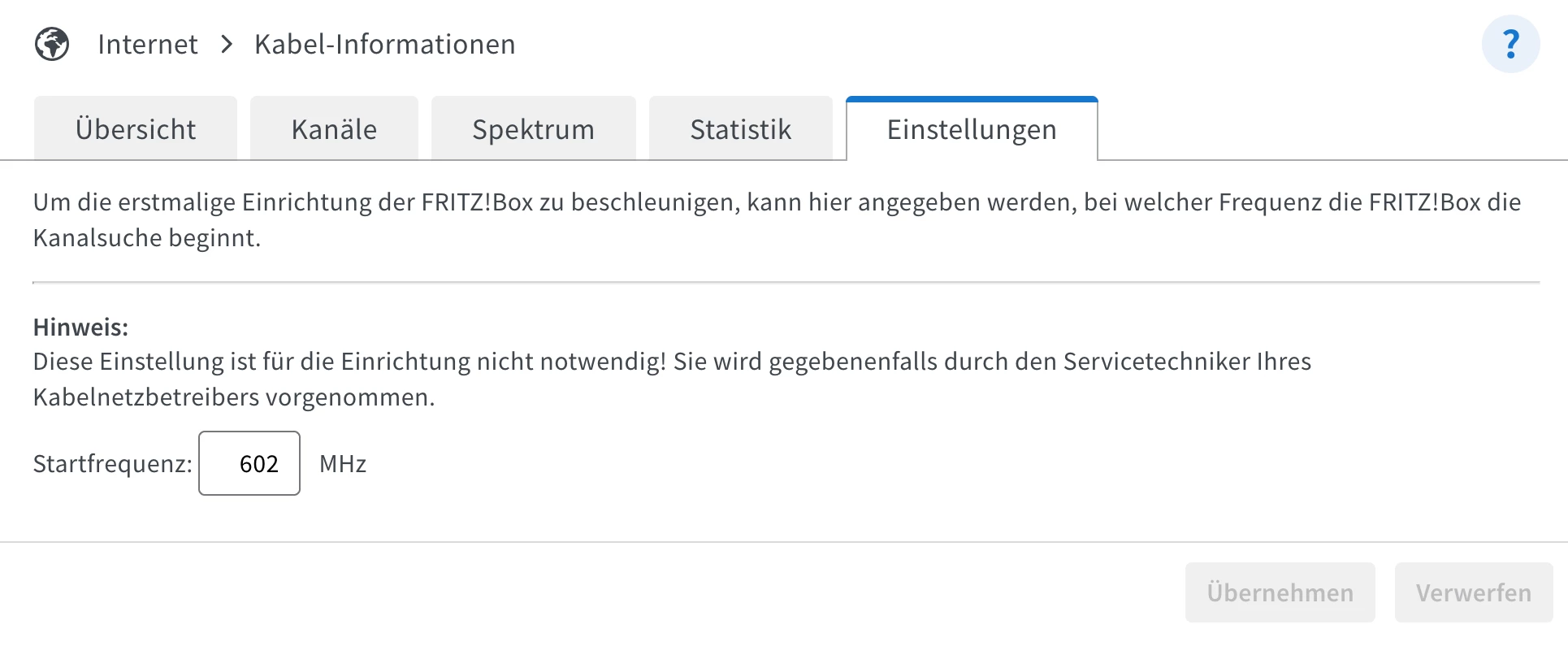Click the 'Kanalsuche beginnt.' text line
The width and height of the screenshot is (1568, 655).
pos(146,237)
